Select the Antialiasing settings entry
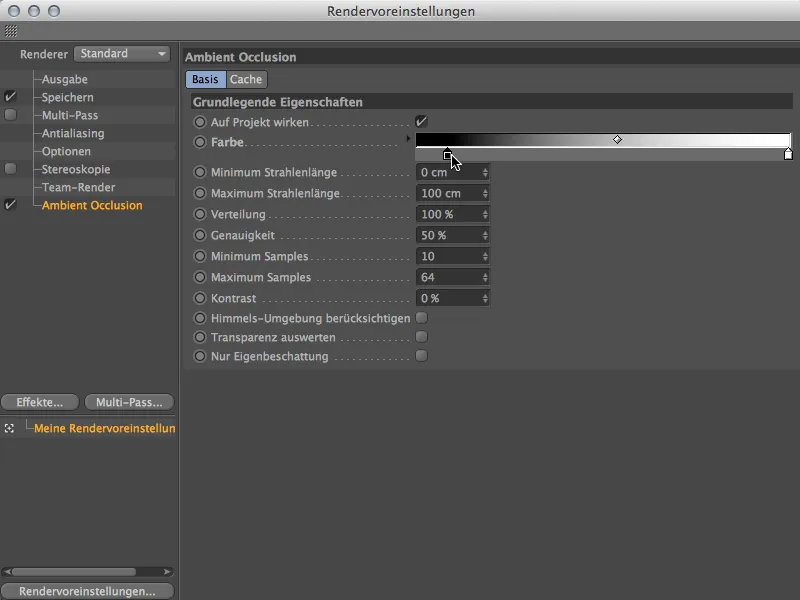The image size is (800, 600). coord(70,135)
